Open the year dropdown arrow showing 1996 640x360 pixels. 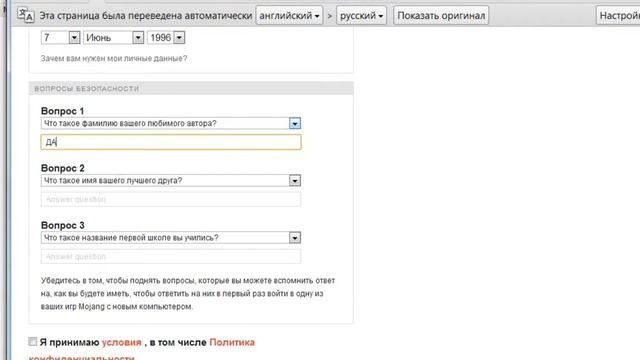tap(179, 38)
